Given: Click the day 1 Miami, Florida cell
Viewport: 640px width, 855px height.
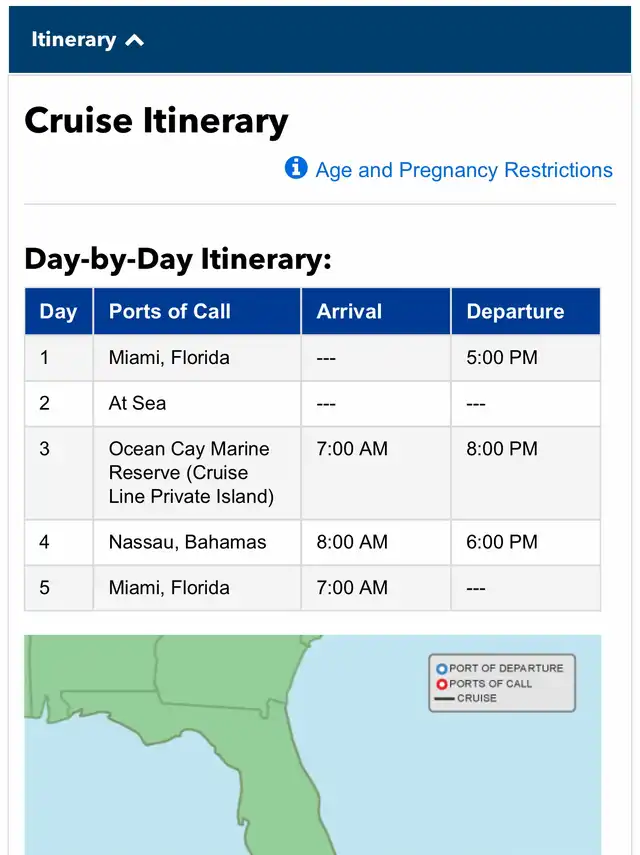Looking at the screenshot, I should point(169,358).
